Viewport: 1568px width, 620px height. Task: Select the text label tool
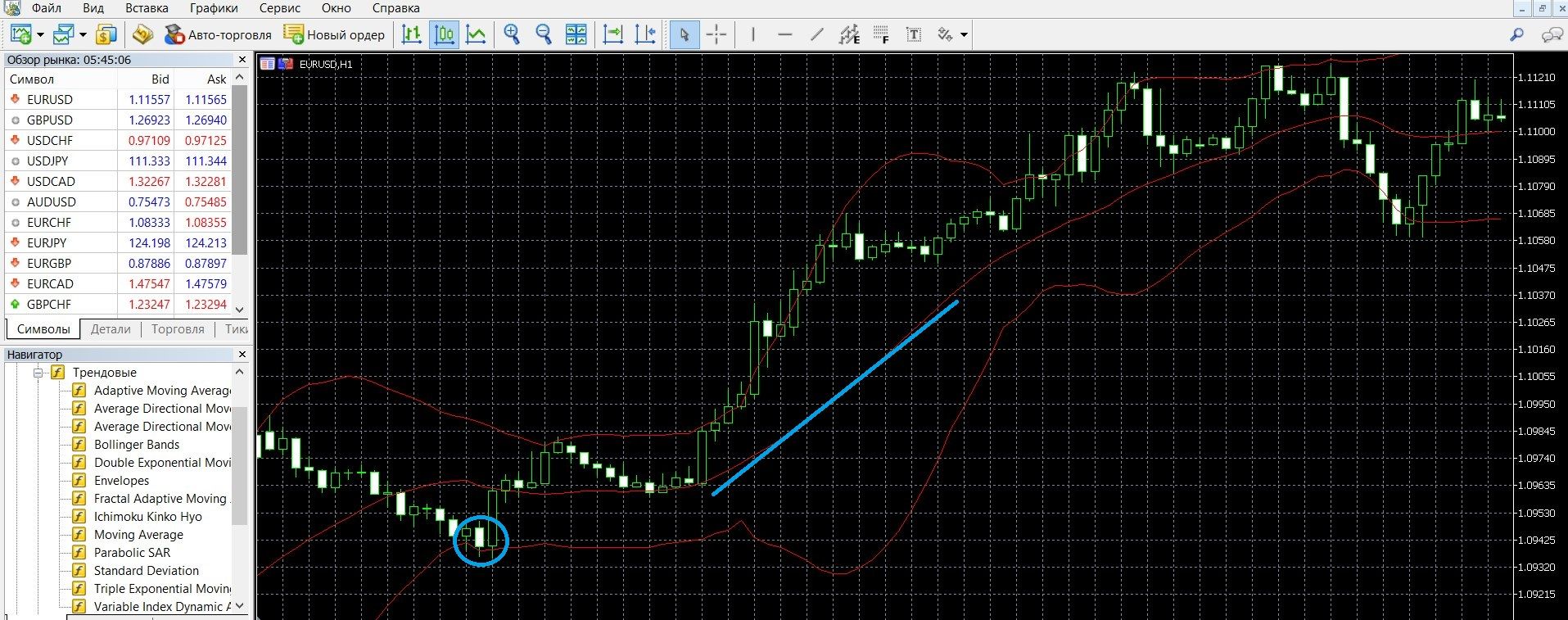click(x=914, y=34)
